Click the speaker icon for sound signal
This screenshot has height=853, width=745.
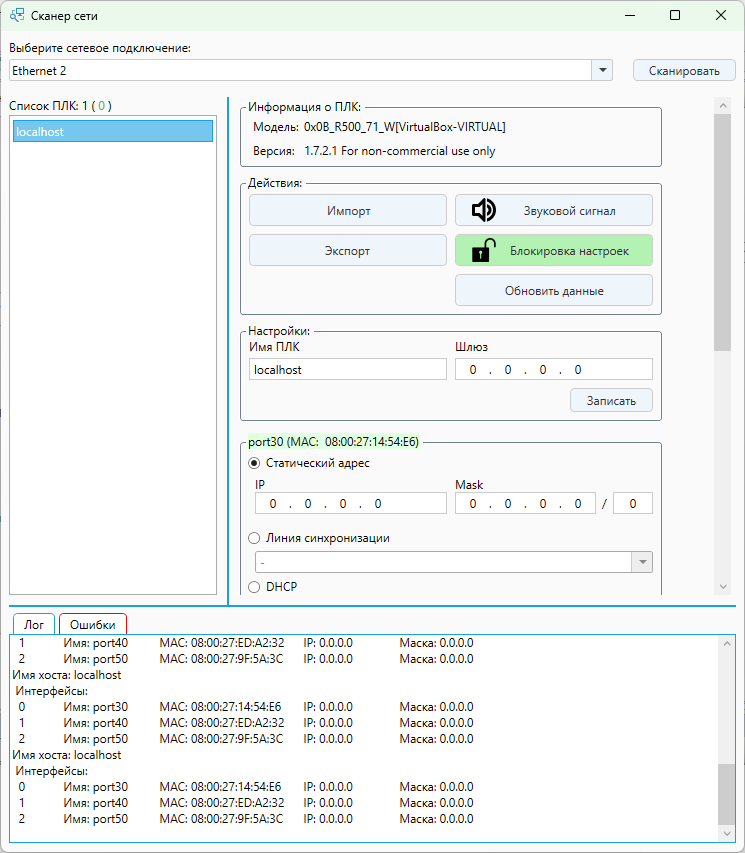(x=484, y=210)
